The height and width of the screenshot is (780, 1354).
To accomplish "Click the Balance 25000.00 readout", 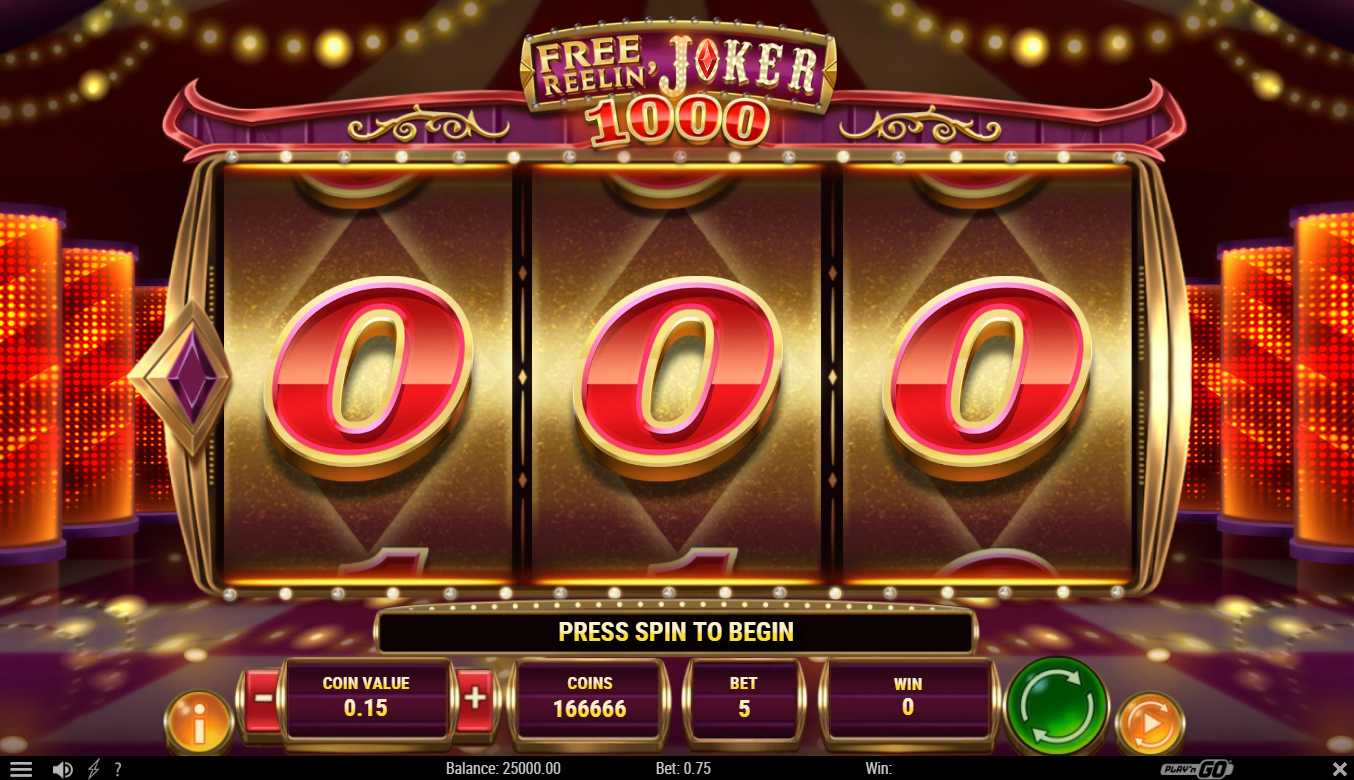I will click(503, 769).
